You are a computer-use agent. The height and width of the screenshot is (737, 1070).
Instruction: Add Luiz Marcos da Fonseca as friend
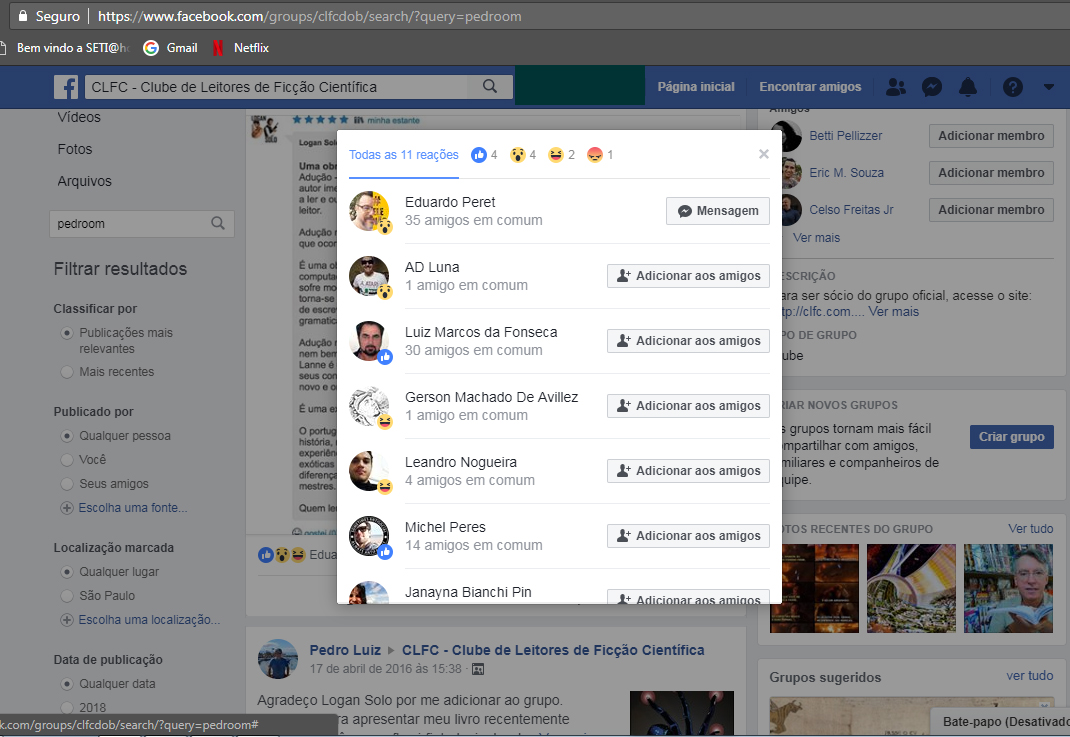click(x=689, y=341)
